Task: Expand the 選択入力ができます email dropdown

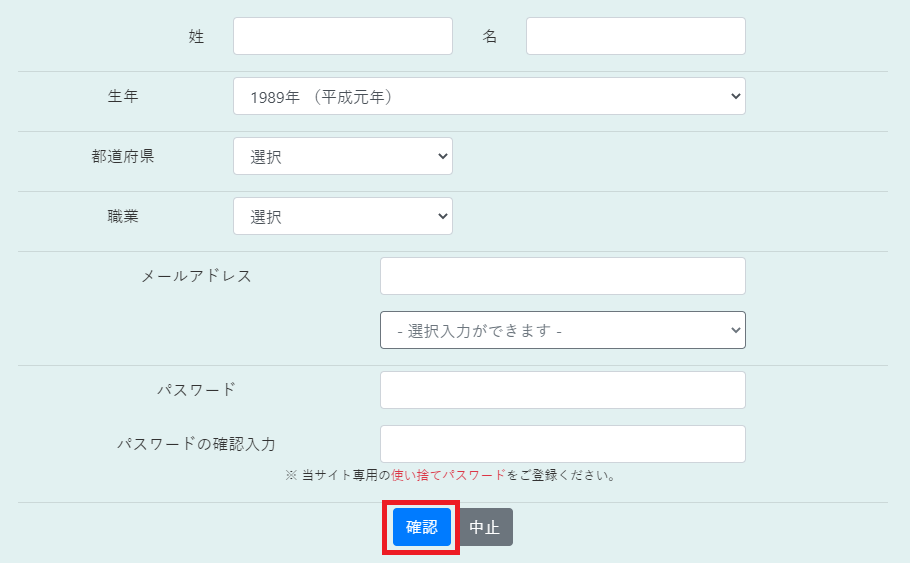Action: click(562, 330)
